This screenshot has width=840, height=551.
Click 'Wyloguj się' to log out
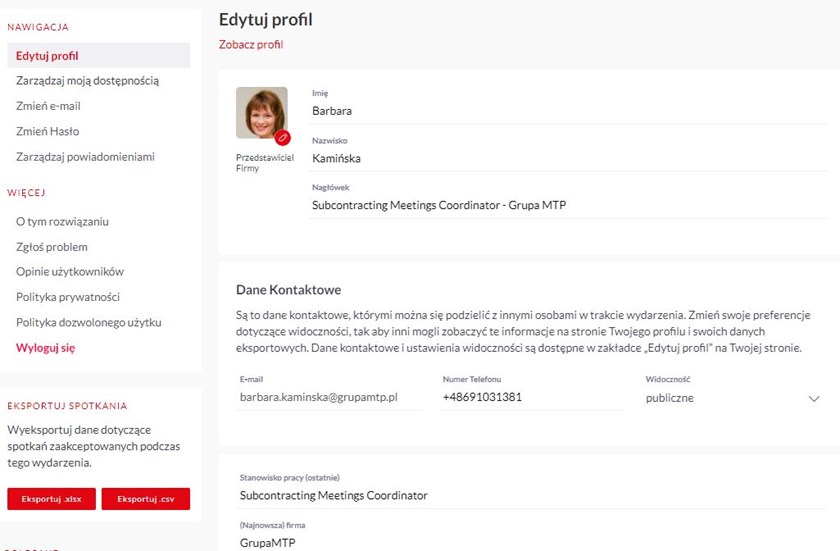(45, 348)
